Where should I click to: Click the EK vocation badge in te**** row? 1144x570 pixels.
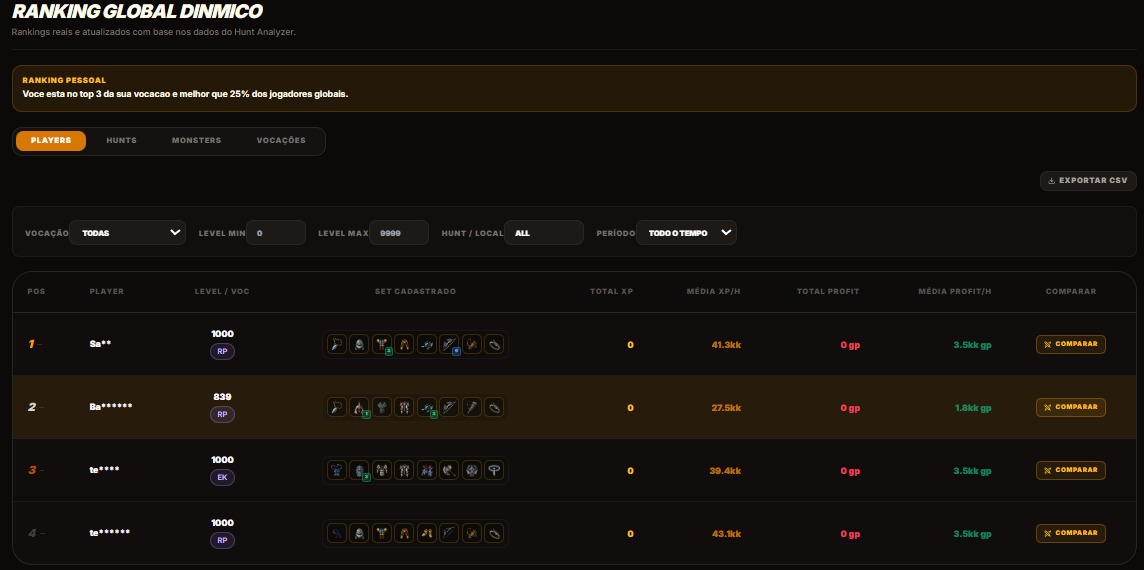pos(222,477)
